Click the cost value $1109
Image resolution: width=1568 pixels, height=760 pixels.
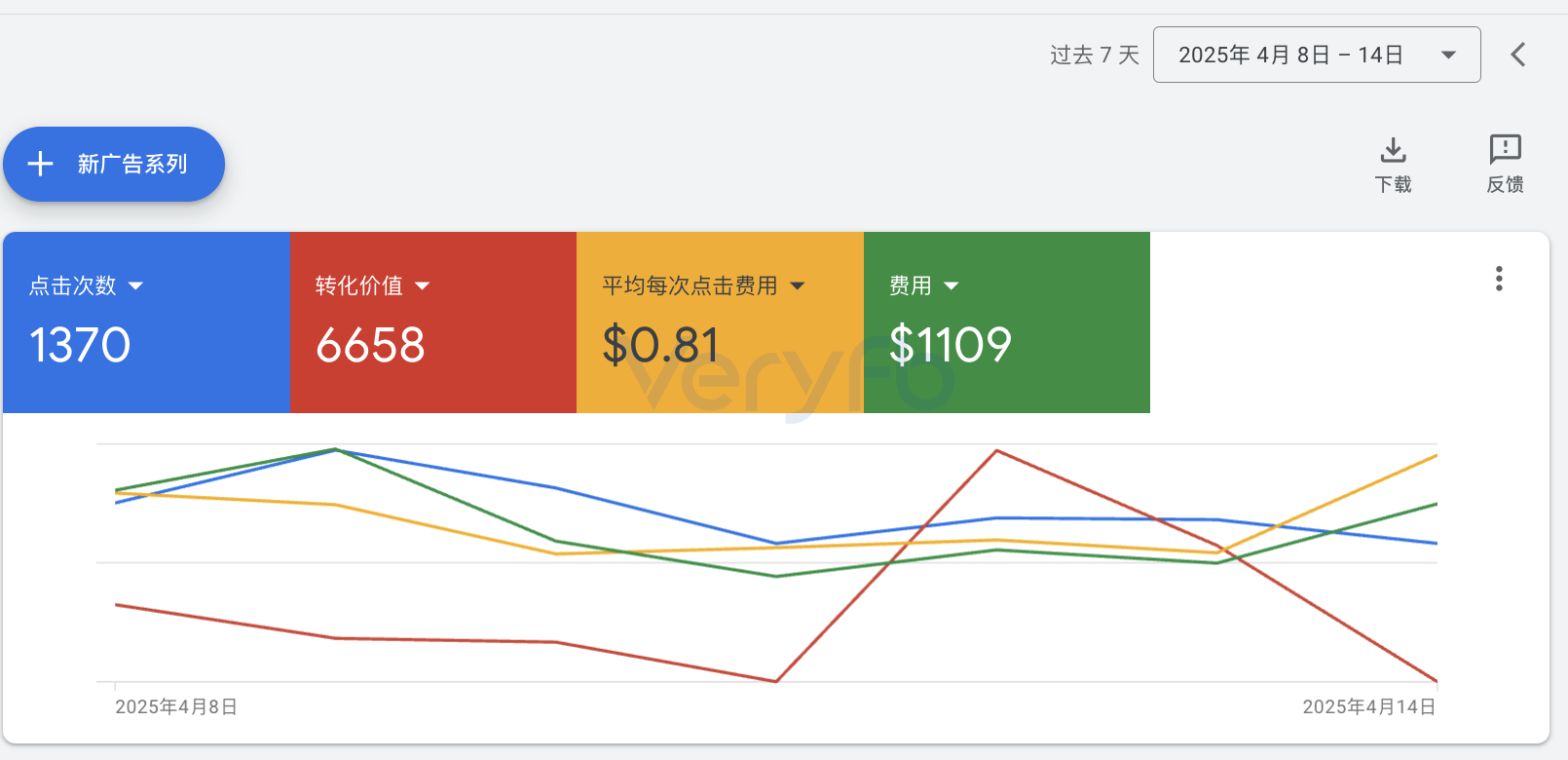[x=951, y=345]
